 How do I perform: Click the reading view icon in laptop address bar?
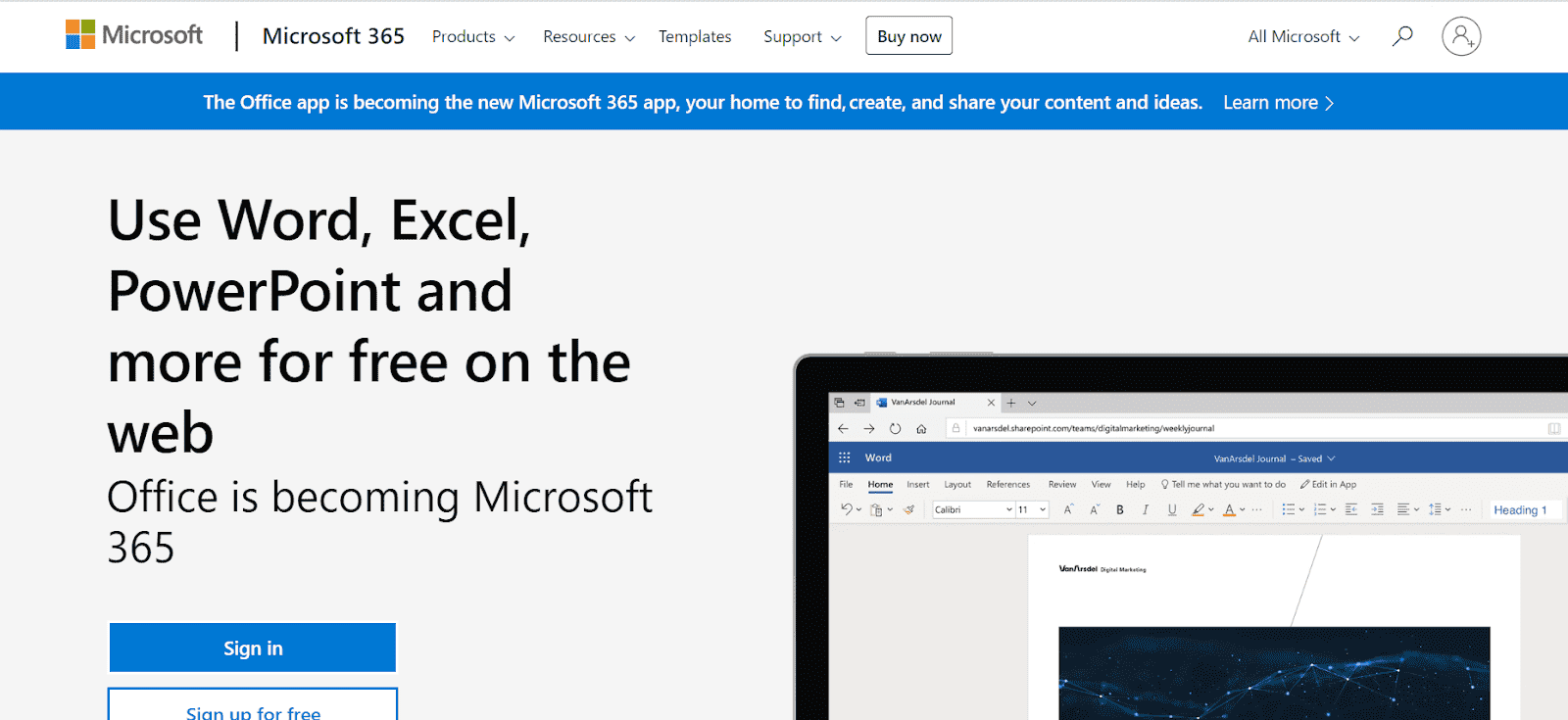(1554, 428)
